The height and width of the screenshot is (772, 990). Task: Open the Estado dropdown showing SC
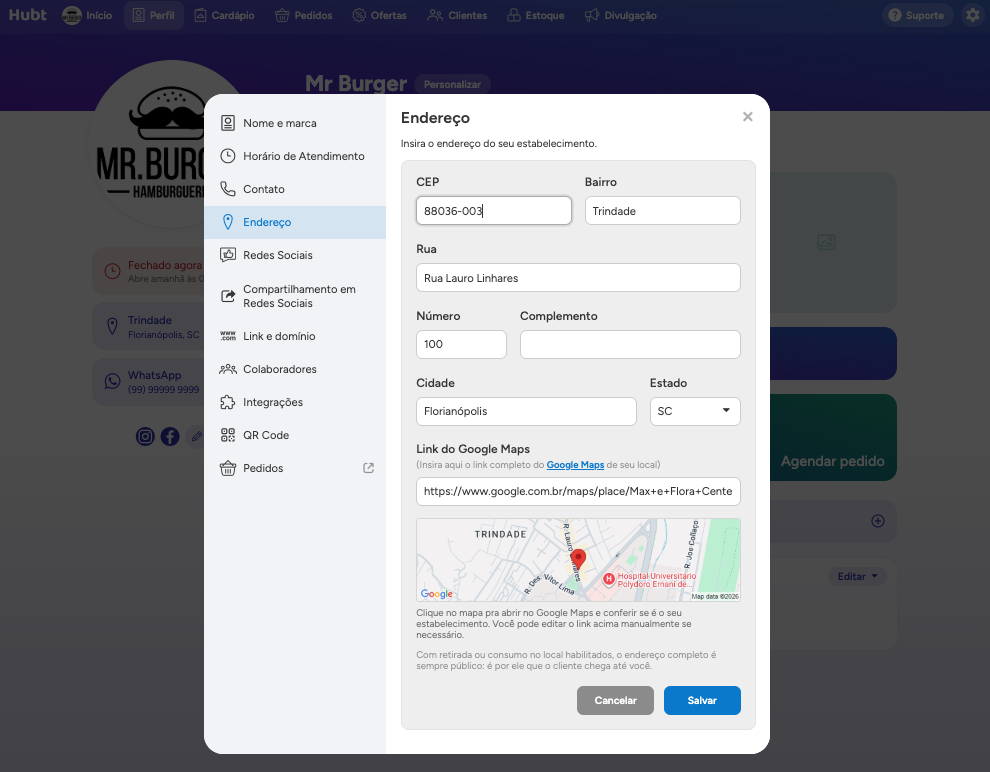tap(695, 411)
